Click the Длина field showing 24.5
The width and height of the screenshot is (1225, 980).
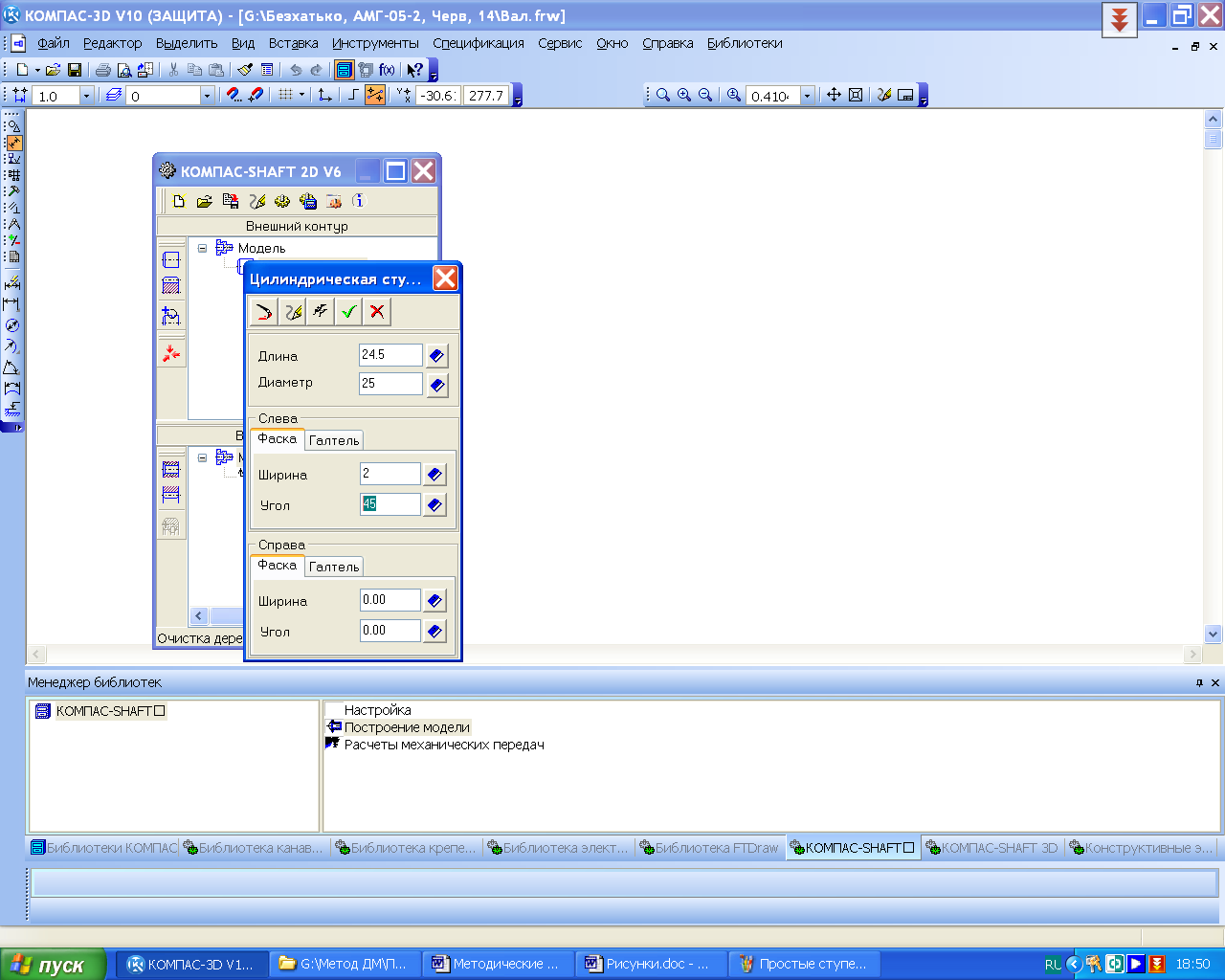(390, 355)
